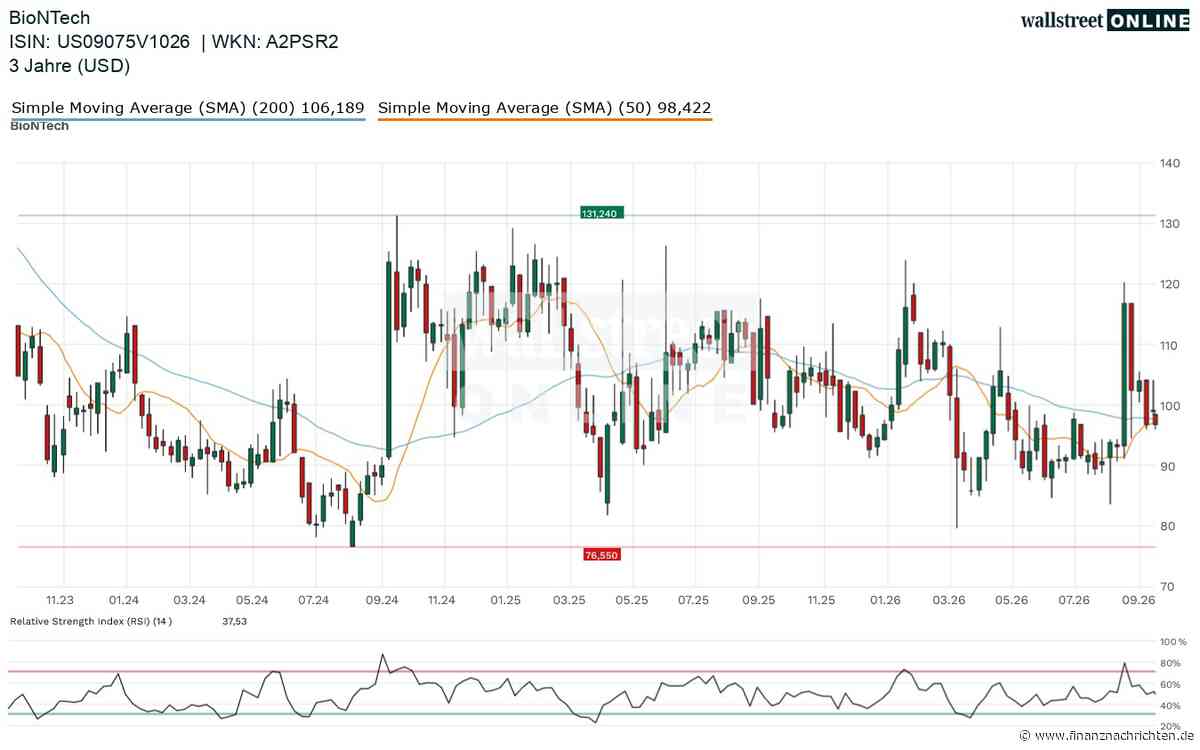1200x750 pixels.
Task: Click the 09.24 date axis label
Action: click(x=382, y=600)
